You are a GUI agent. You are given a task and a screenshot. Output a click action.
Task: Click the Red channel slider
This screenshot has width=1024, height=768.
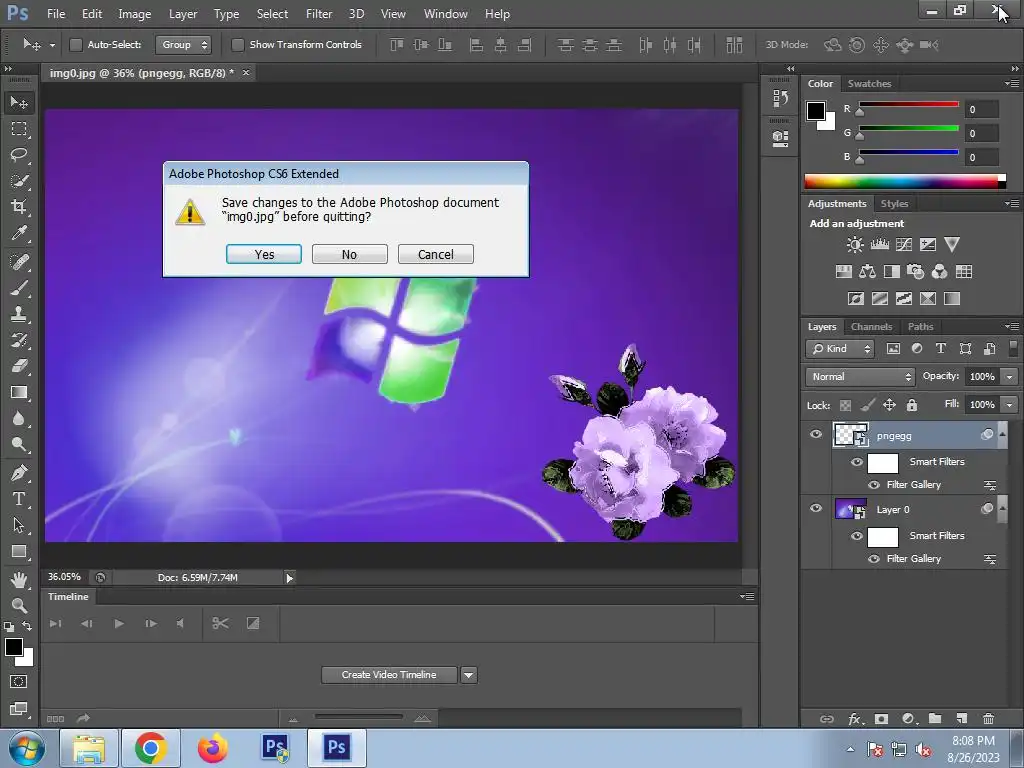908,105
